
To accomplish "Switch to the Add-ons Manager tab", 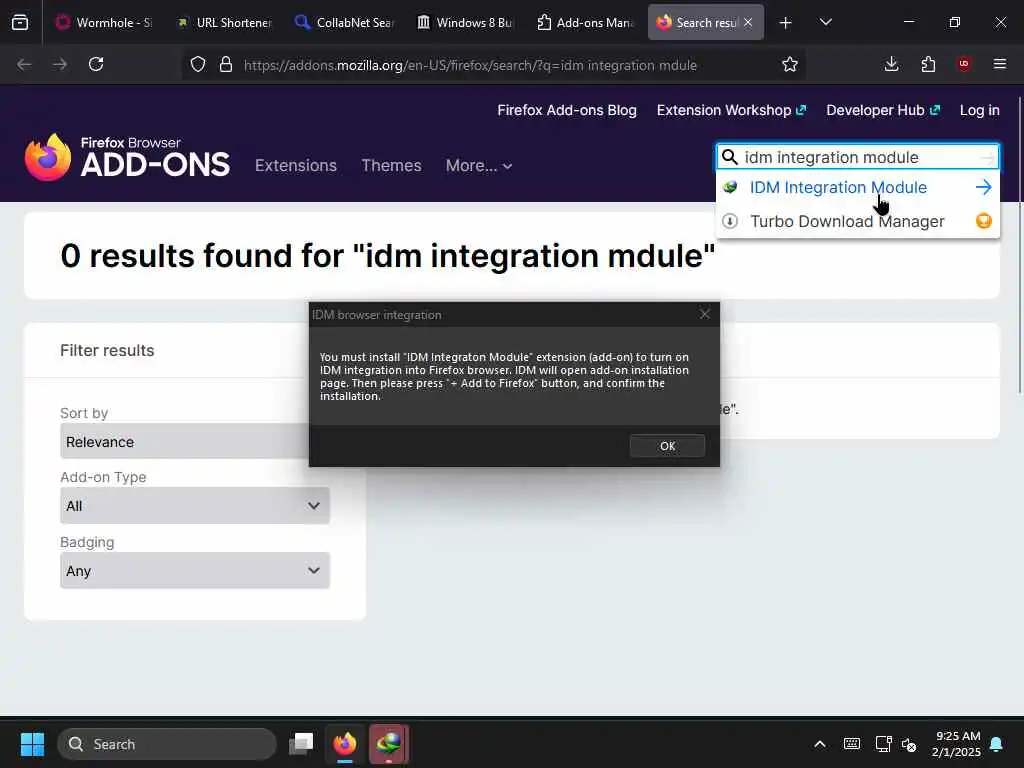I will (585, 22).
